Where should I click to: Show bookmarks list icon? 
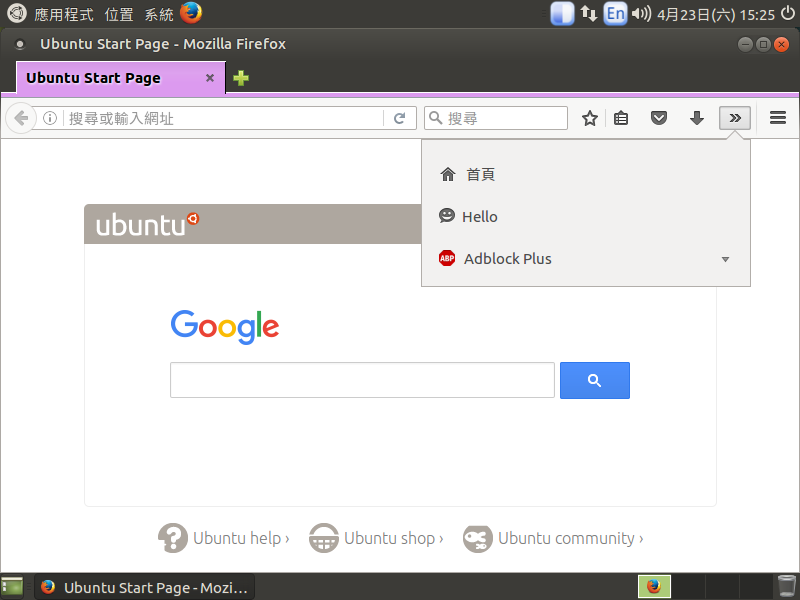[621, 118]
